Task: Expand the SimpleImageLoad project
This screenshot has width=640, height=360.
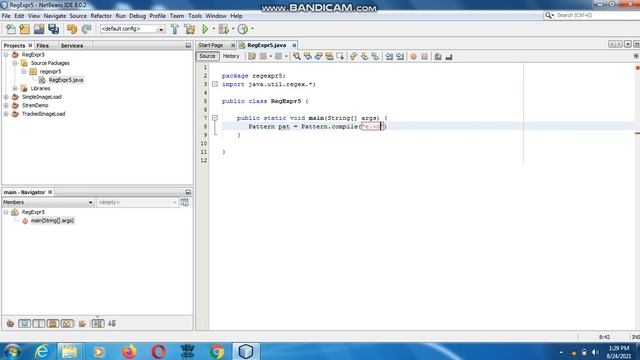Action: click(x=6, y=97)
